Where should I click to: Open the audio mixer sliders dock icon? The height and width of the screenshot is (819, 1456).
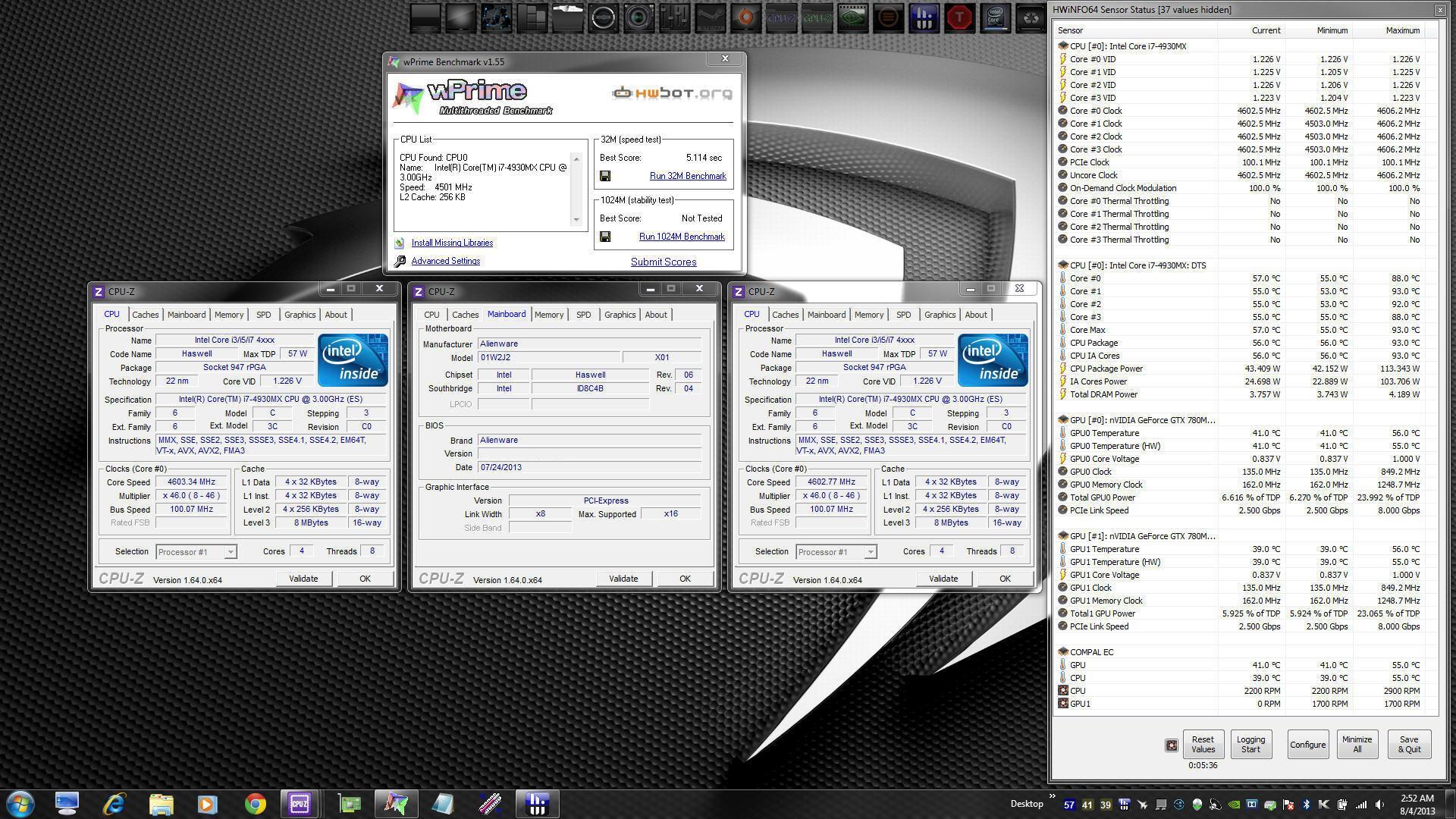pos(674,18)
